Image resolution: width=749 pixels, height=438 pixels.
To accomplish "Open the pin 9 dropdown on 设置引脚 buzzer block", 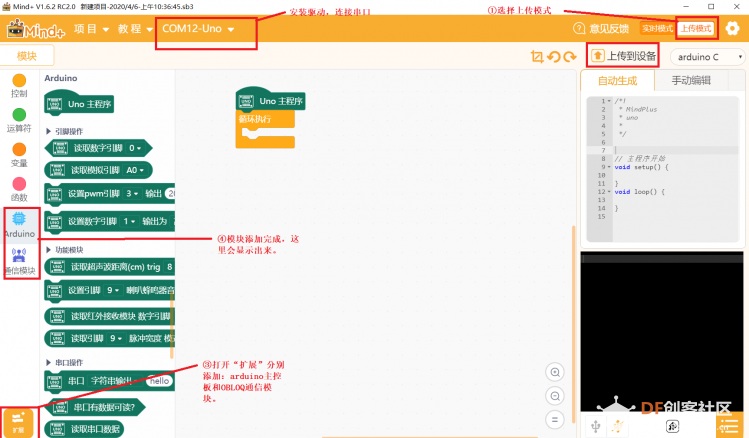I will (x=113, y=290).
